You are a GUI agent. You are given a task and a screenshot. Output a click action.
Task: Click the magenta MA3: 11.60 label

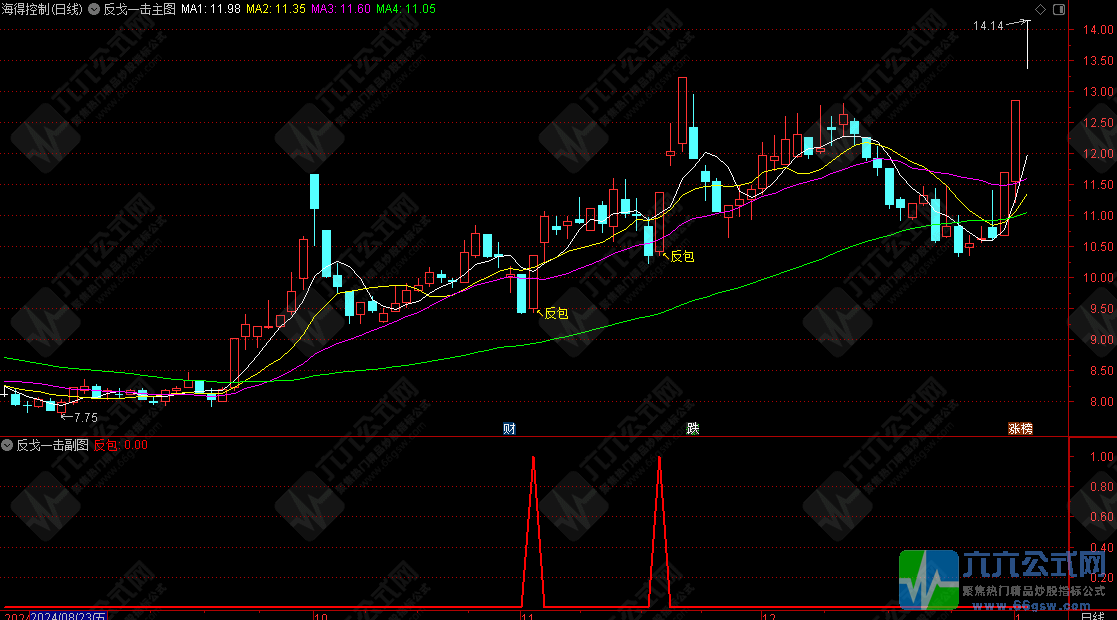[340, 8]
